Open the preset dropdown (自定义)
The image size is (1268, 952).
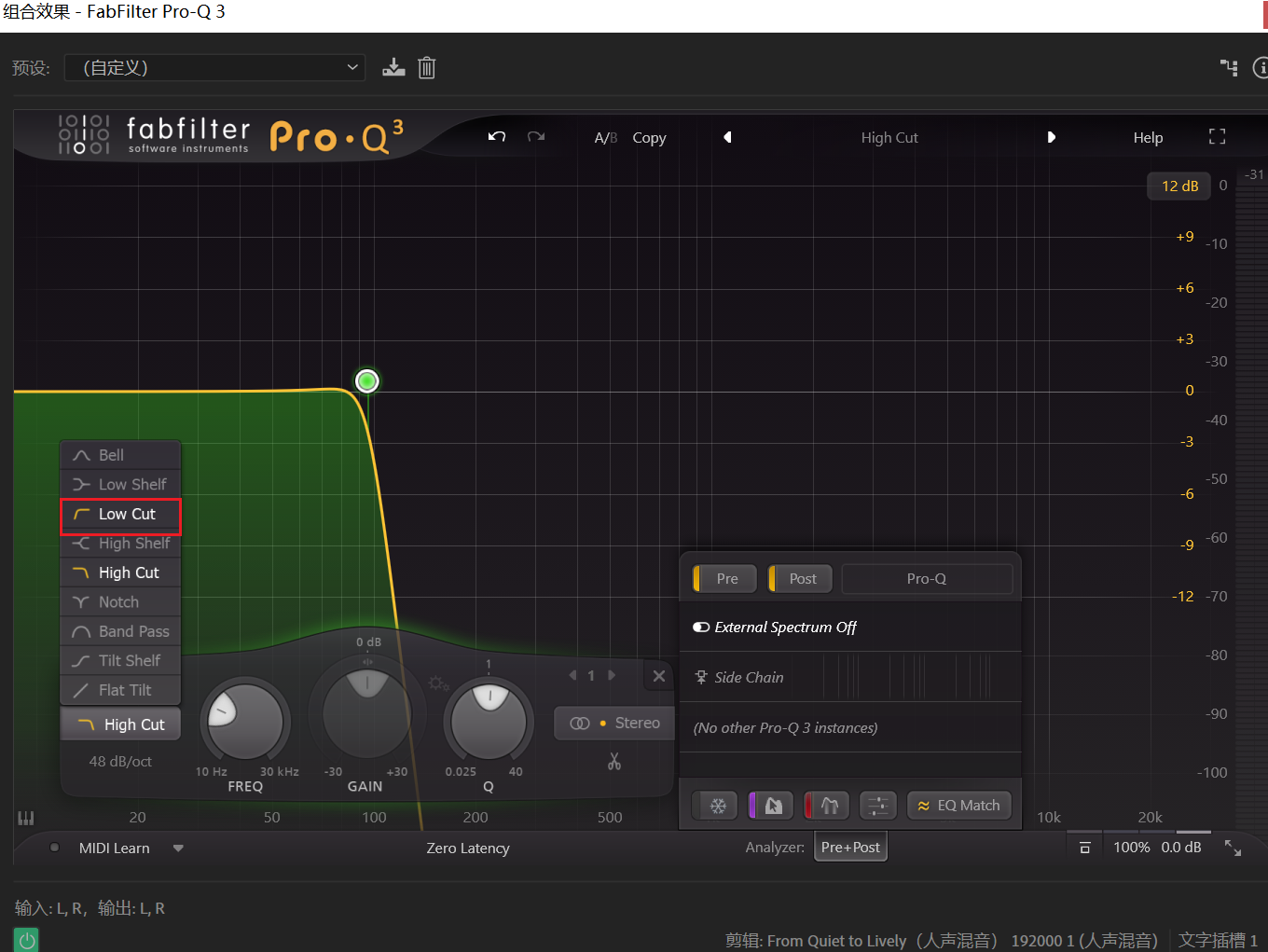coord(214,67)
